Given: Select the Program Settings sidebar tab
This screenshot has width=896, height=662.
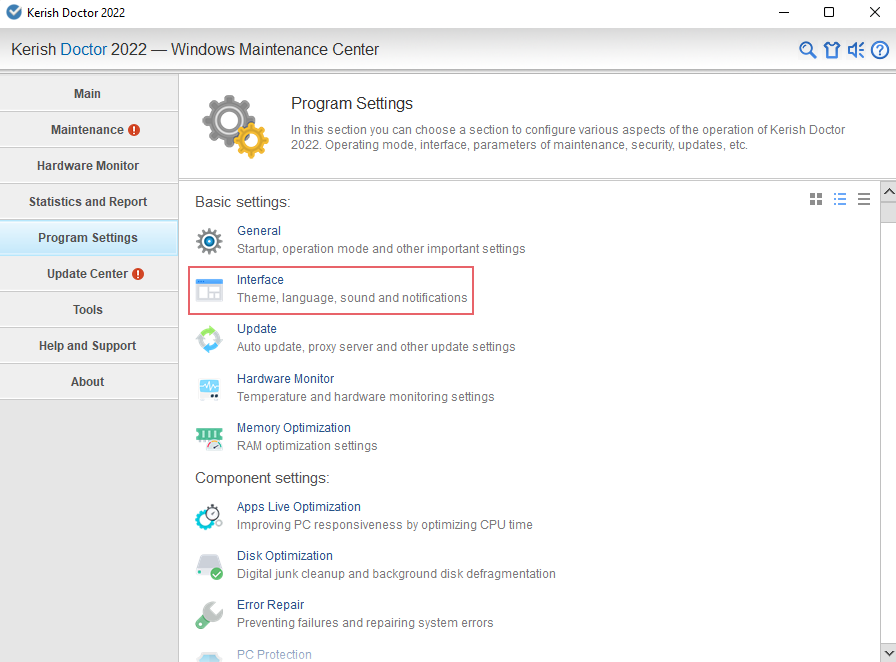Looking at the screenshot, I should (x=89, y=238).
